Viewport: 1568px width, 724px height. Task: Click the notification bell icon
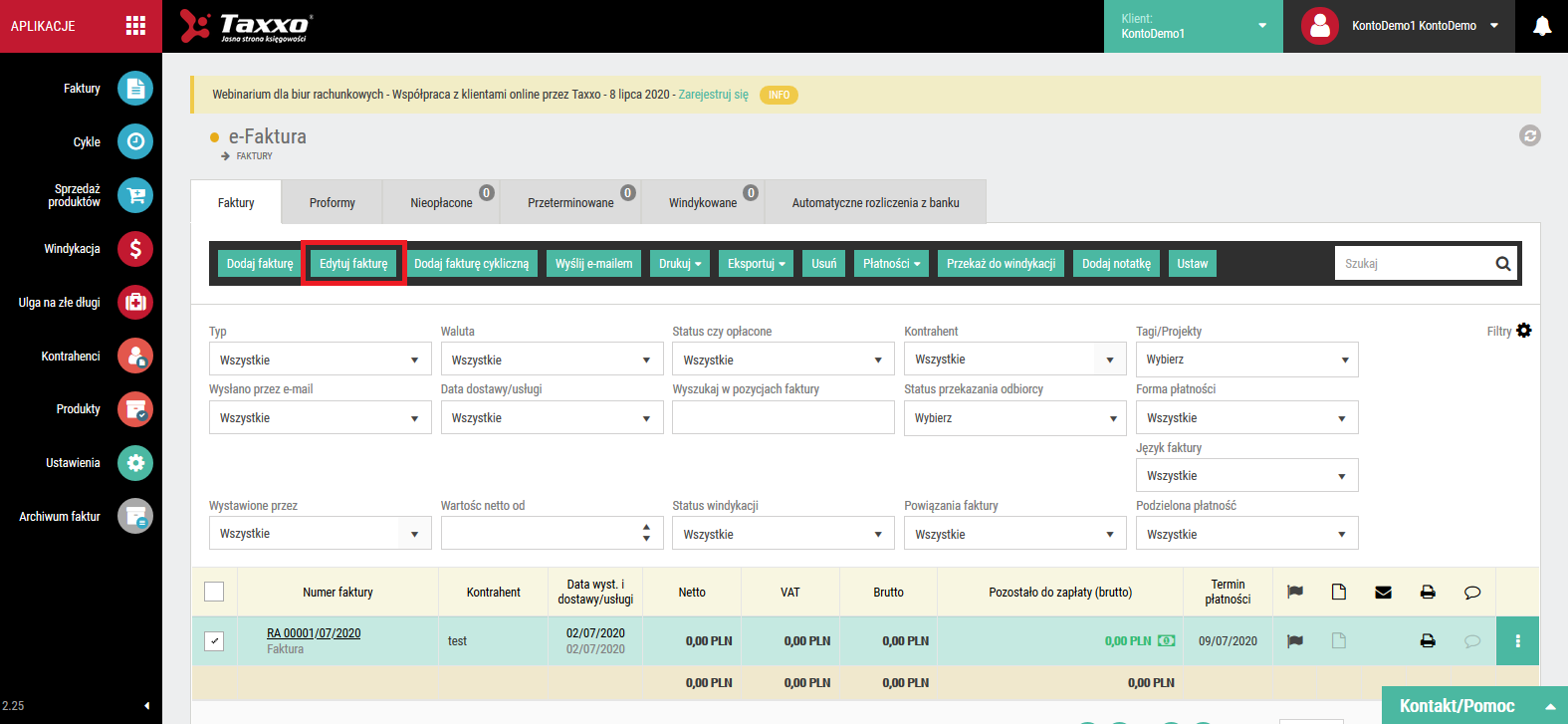1542,26
